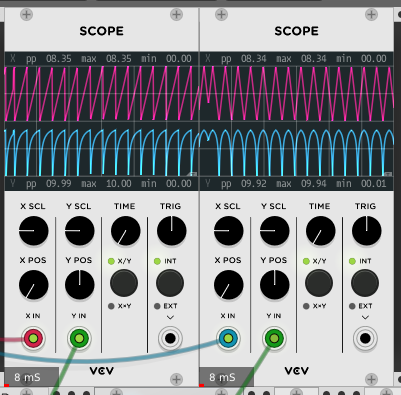
Task: Click the VCV logo on left Scope
Action: 102,371
